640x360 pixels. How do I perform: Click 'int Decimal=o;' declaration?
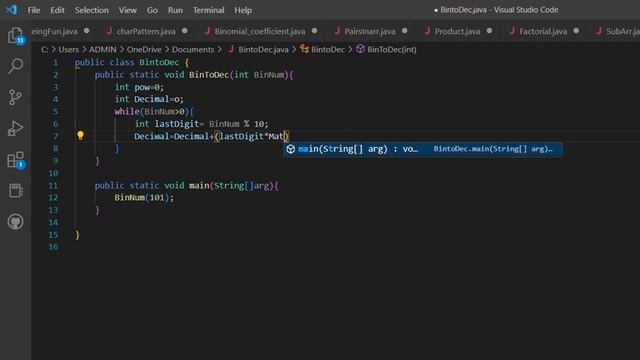[x=149, y=99]
